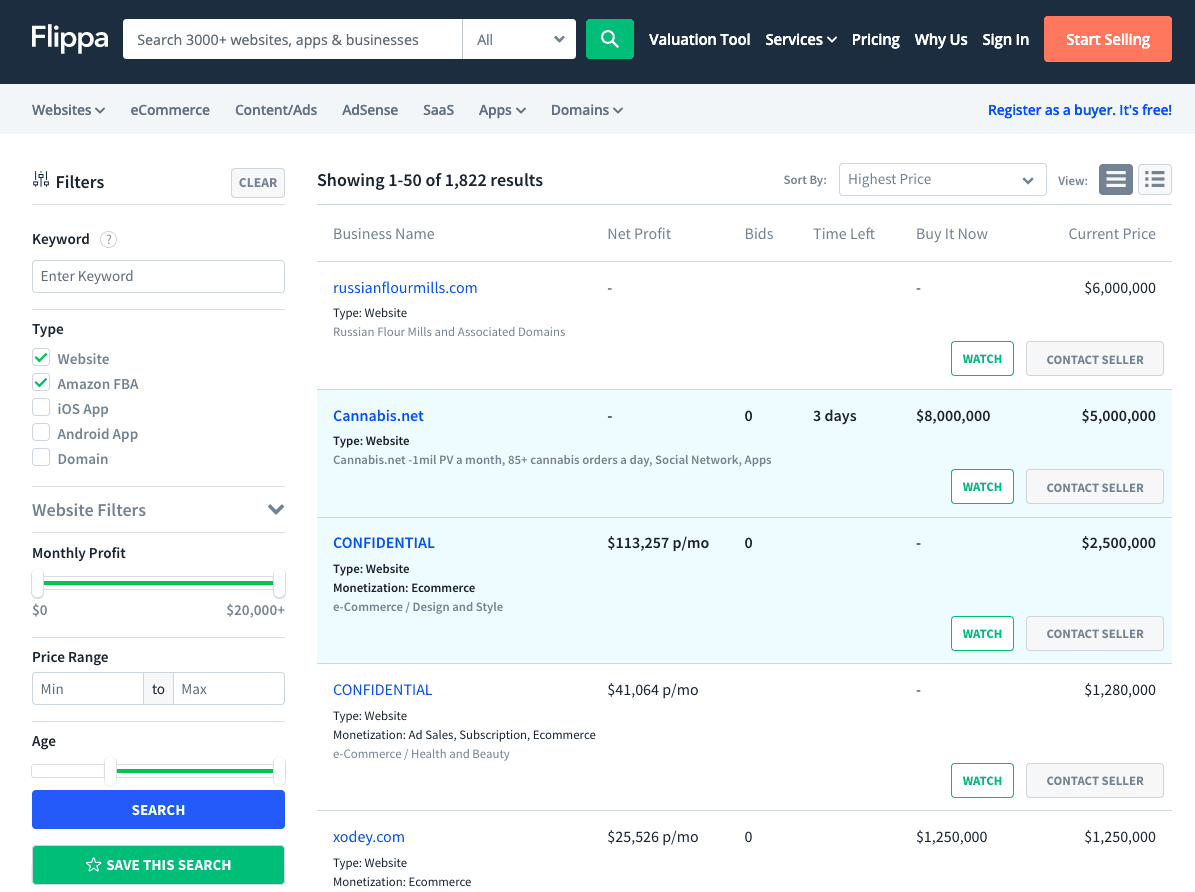Expand the Websites category dropdown

point(69,110)
